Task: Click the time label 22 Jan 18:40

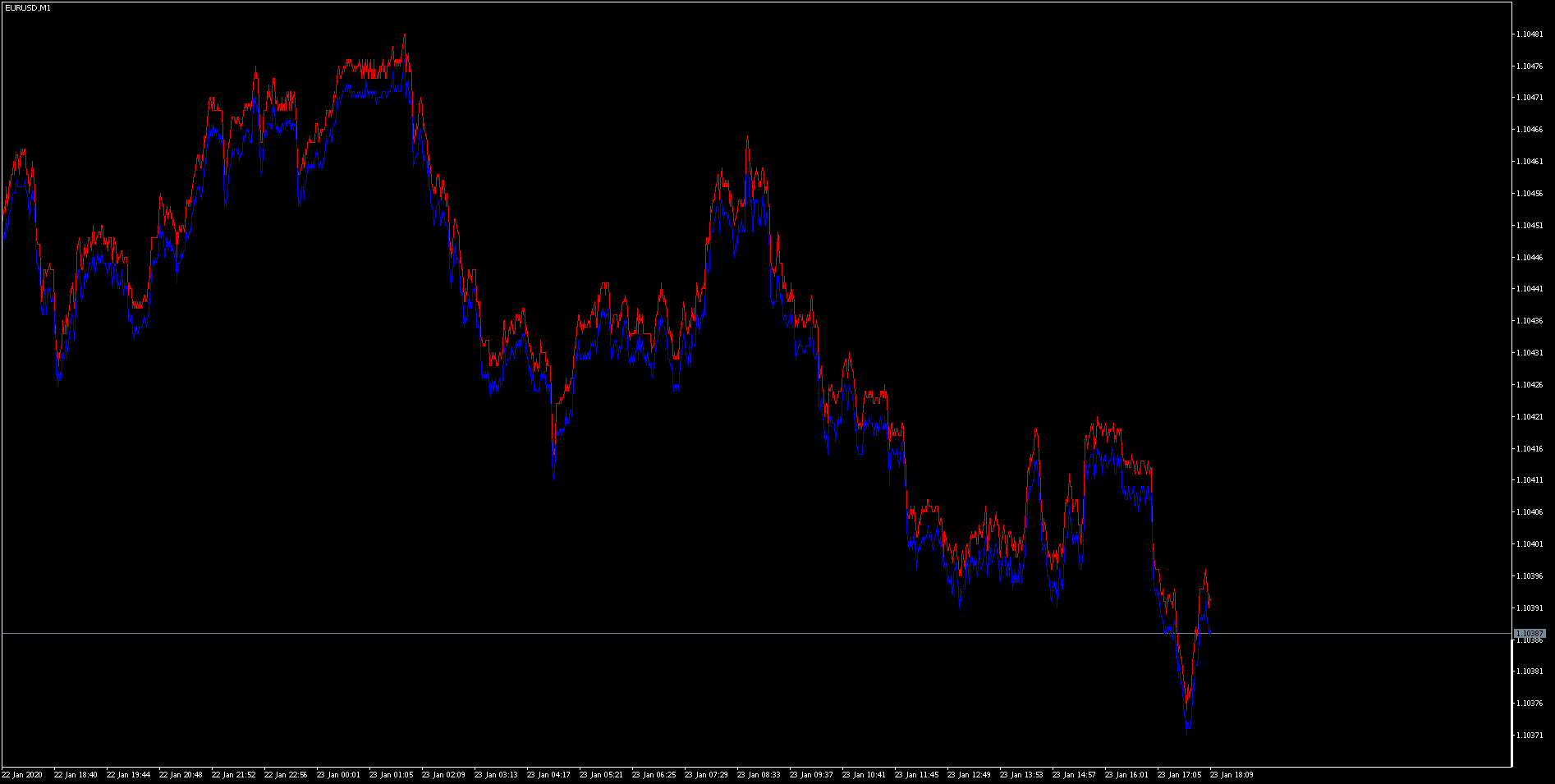Action: [76, 775]
